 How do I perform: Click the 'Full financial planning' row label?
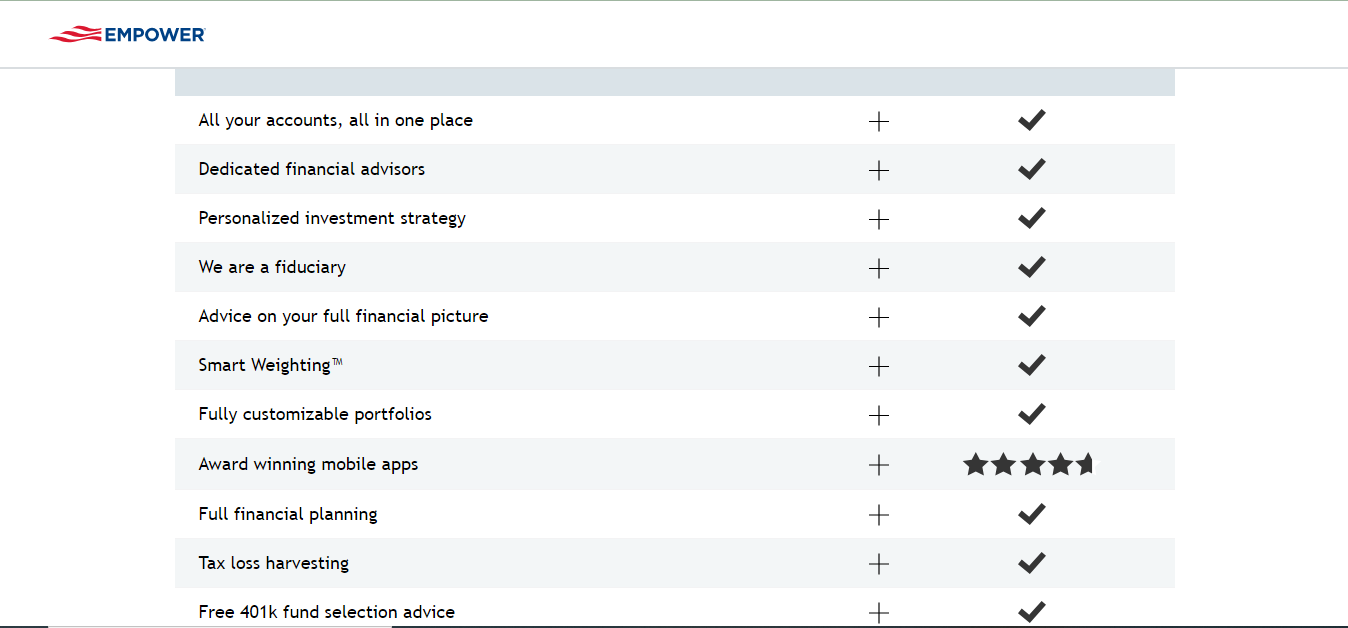coord(288,515)
